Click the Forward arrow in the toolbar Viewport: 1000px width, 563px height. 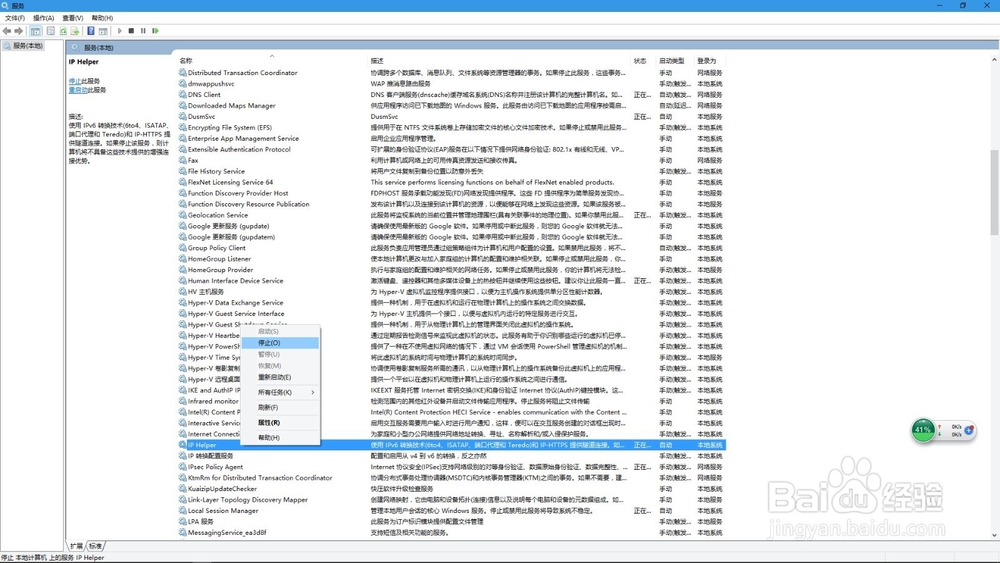click(18, 31)
